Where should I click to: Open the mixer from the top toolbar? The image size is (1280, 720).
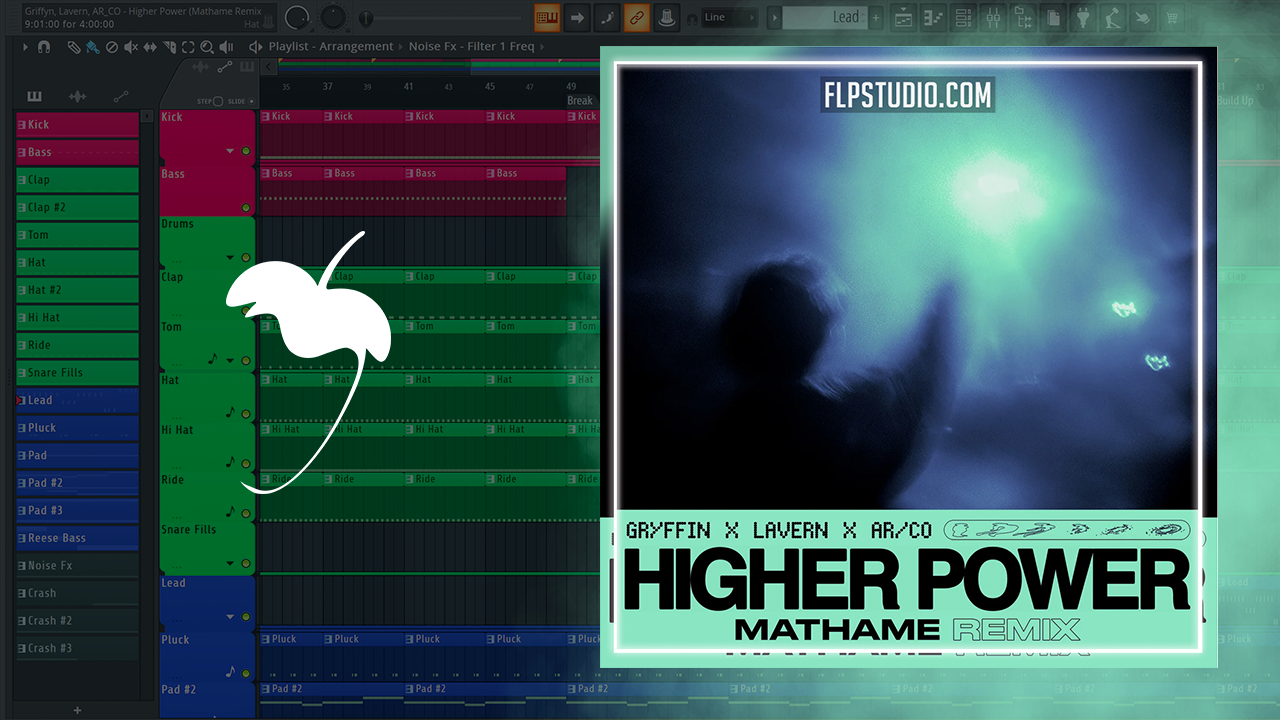(993, 17)
